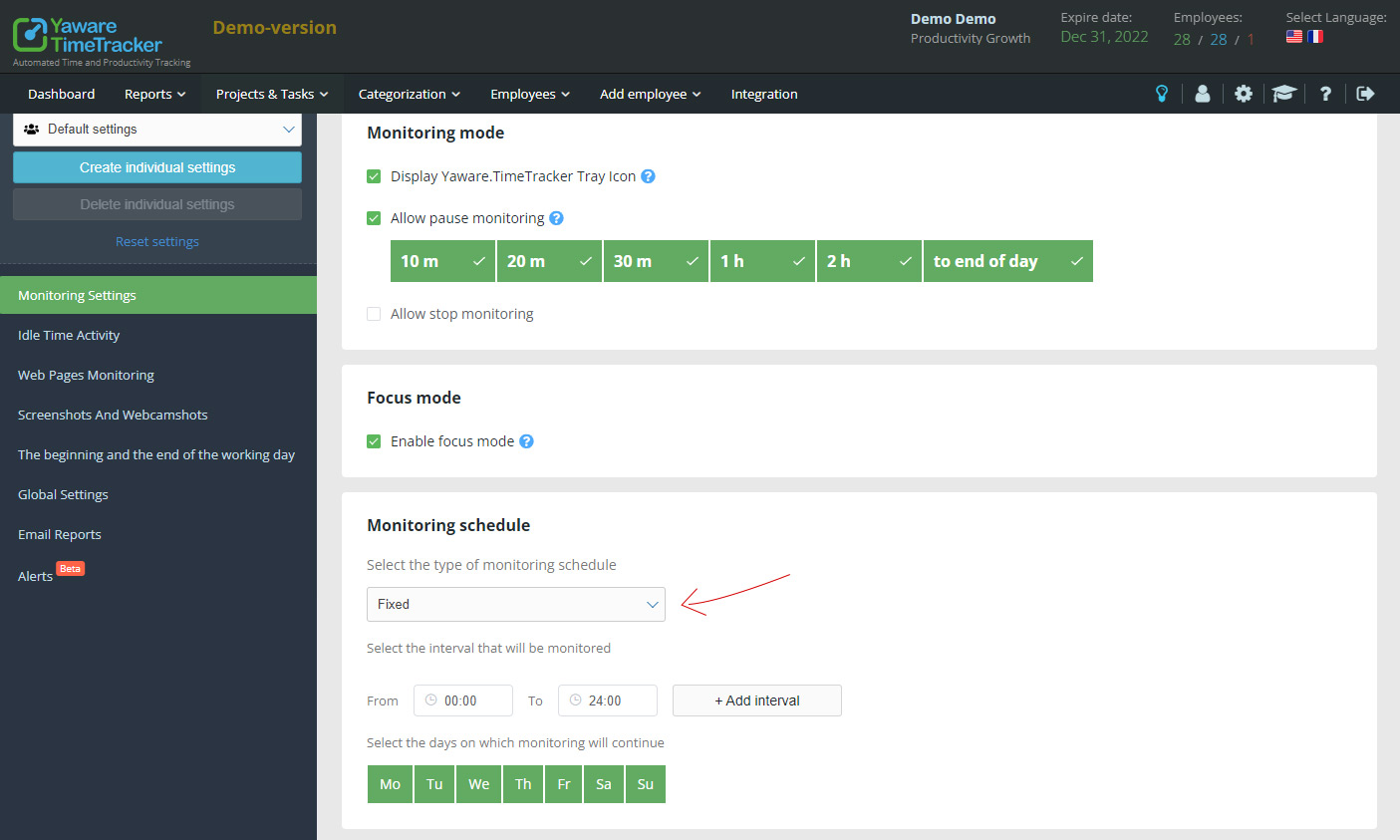Click the To time field 24:00
Image resolution: width=1400 pixels, height=840 pixels.
click(608, 700)
